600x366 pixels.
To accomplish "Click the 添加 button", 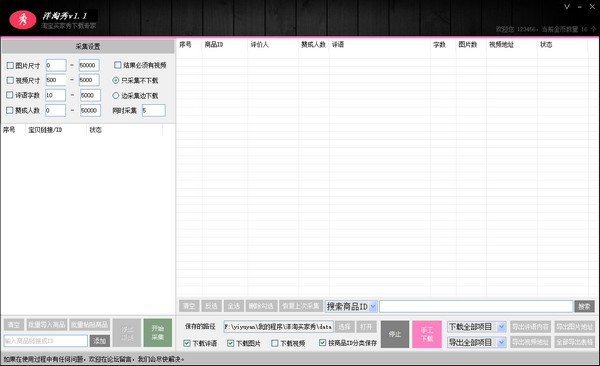I will (100, 341).
